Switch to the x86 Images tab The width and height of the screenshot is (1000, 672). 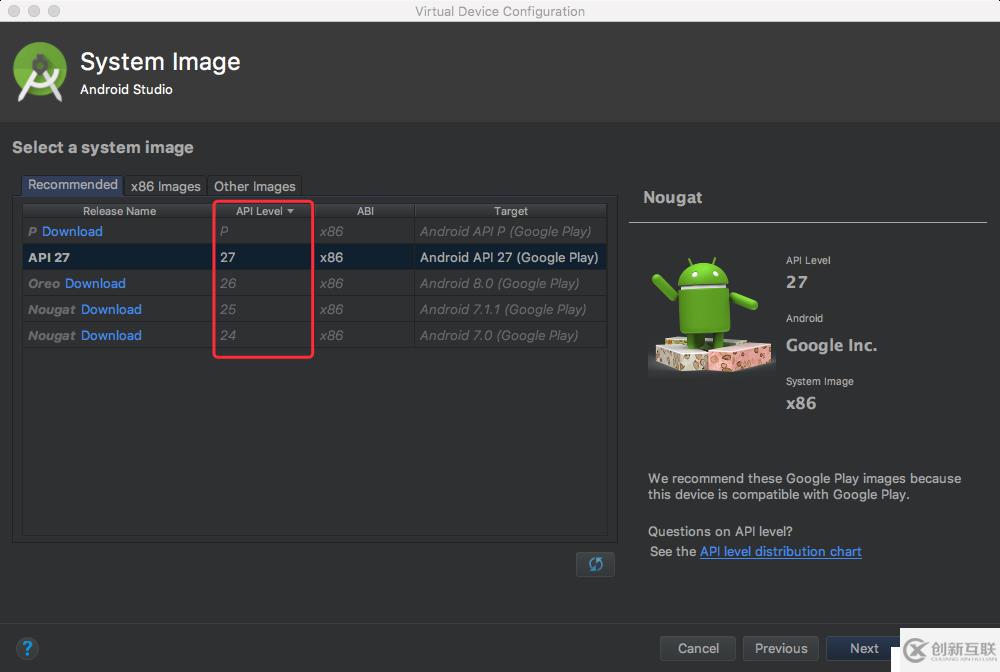tap(165, 186)
